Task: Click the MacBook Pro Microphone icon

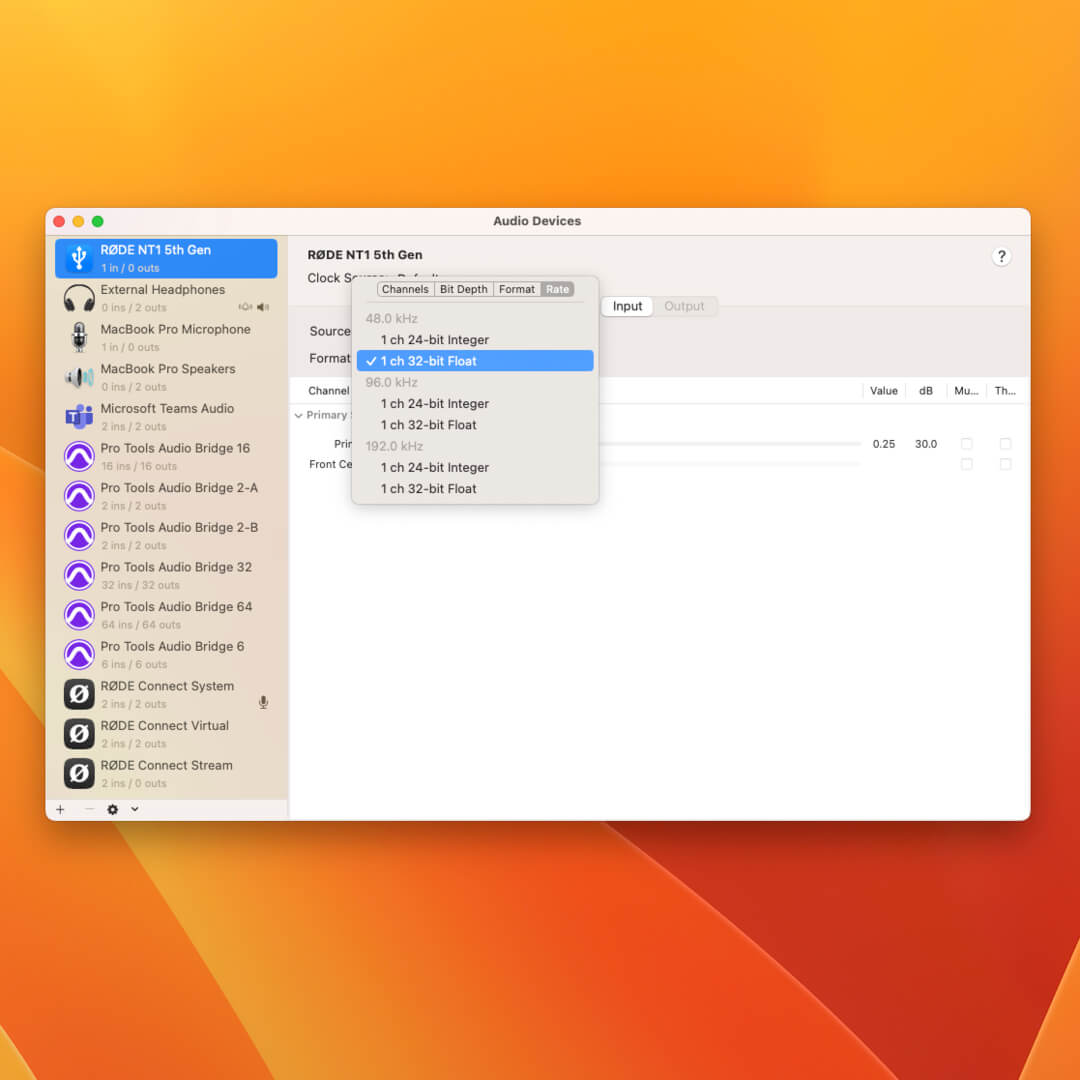Action: [x=79, y=337]
